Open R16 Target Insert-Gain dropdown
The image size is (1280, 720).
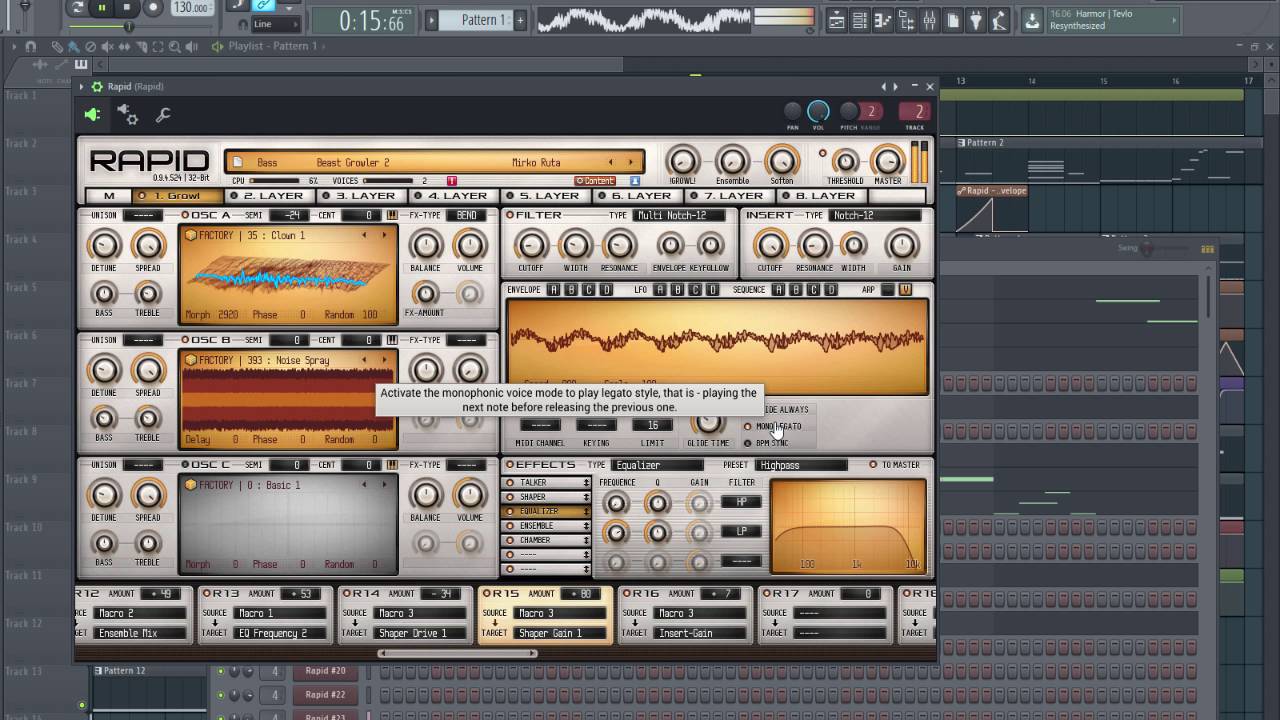coord(701,633)
